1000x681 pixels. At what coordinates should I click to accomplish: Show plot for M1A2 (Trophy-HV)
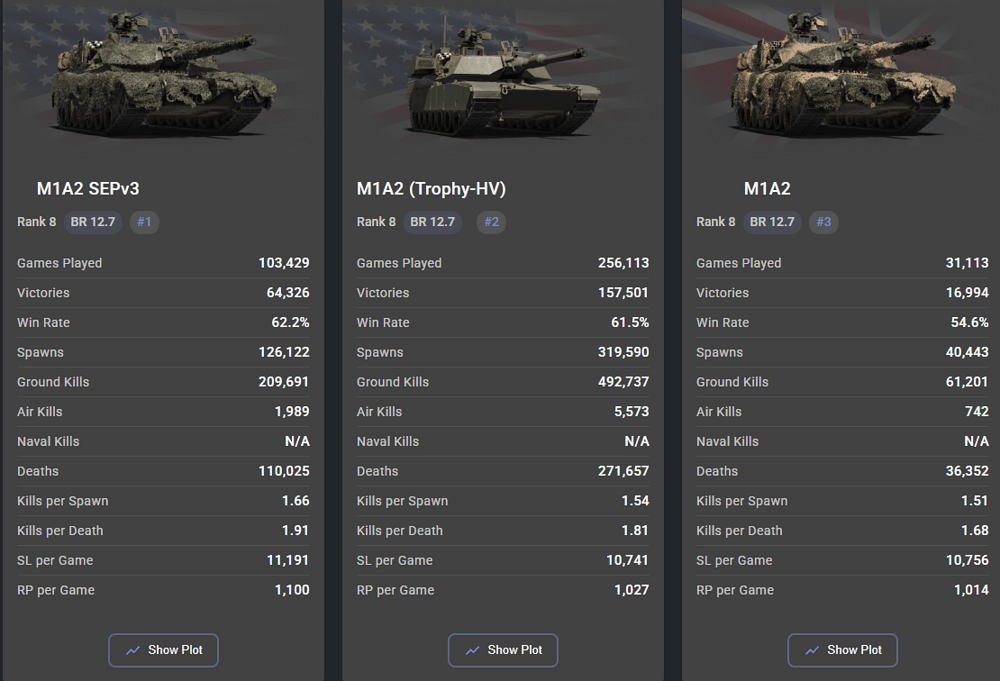[x=503, y=650]
